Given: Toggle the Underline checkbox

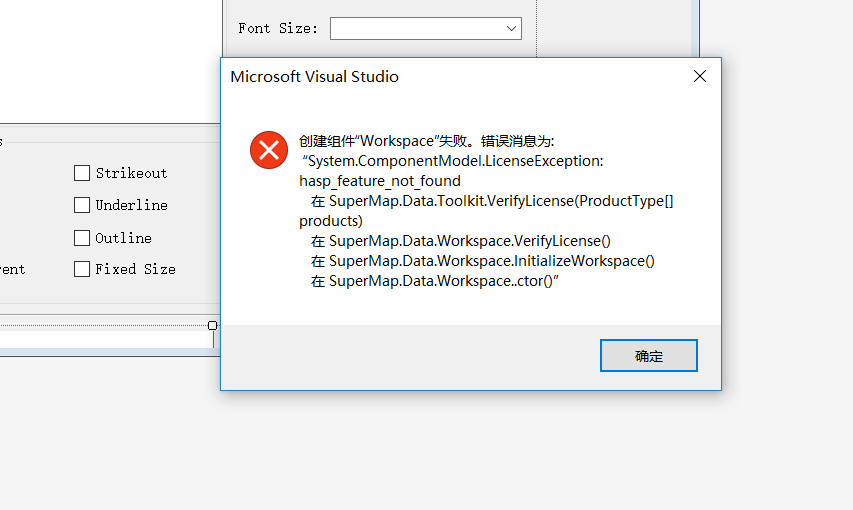Looking at the screenshot, I should 82,205.
